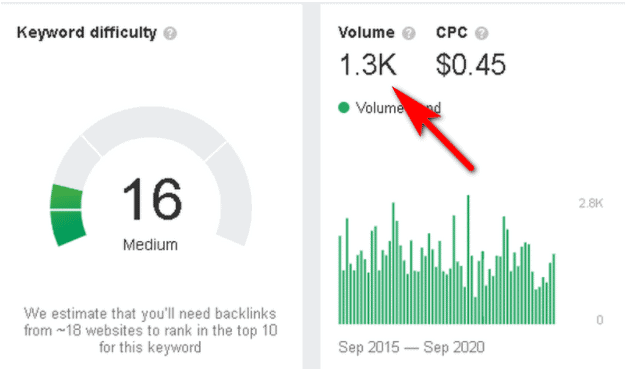The image size is (626, 374).
Task: Click the Keyword difficulty help icon
Action: [170, 34]
